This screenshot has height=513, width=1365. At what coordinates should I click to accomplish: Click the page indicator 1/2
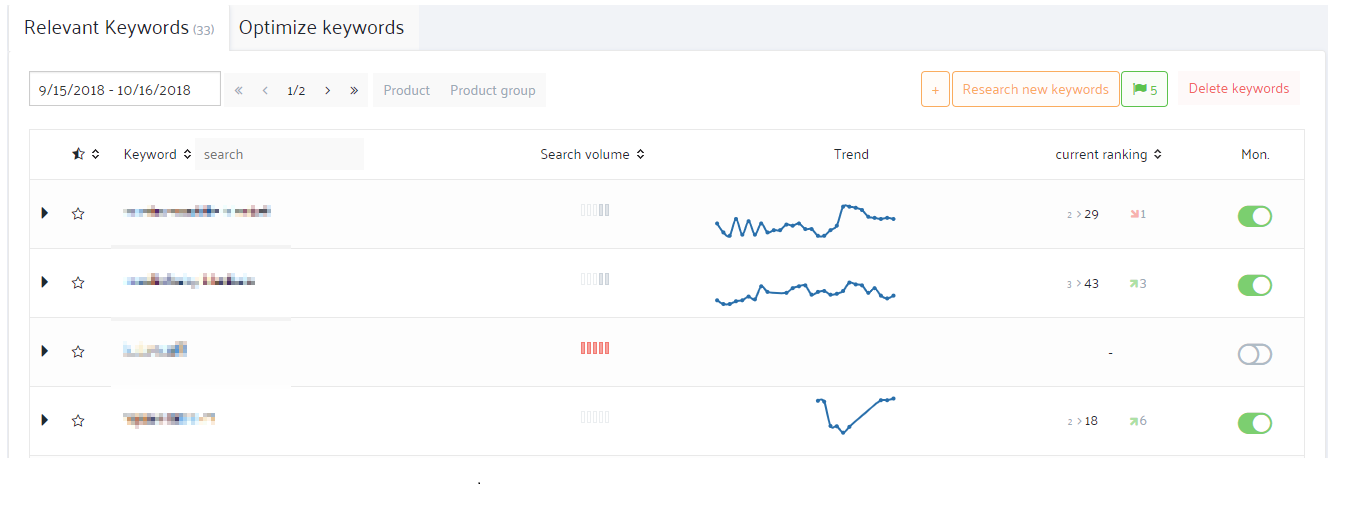pos(296,90)
